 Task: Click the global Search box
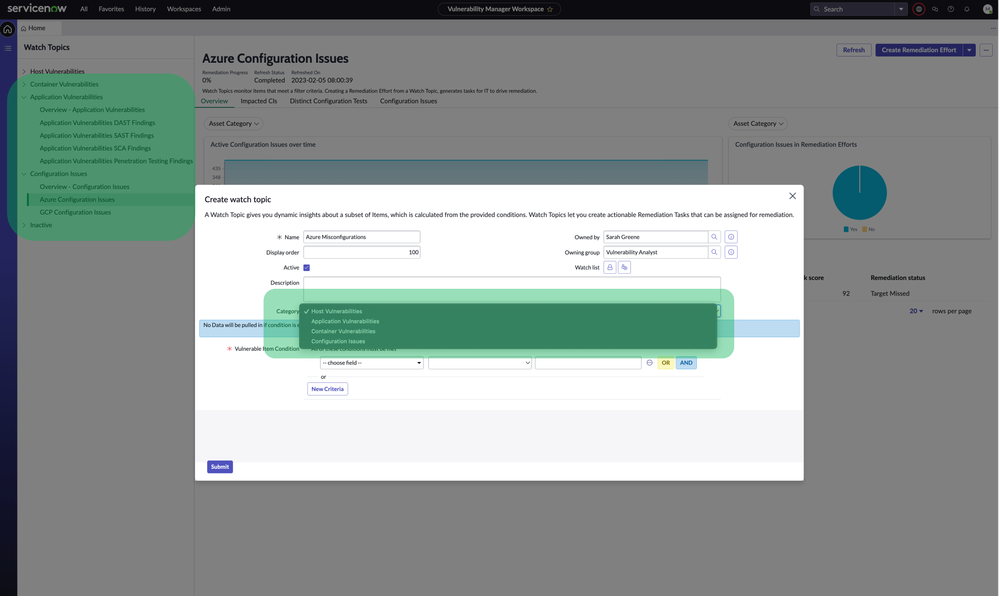852,9
